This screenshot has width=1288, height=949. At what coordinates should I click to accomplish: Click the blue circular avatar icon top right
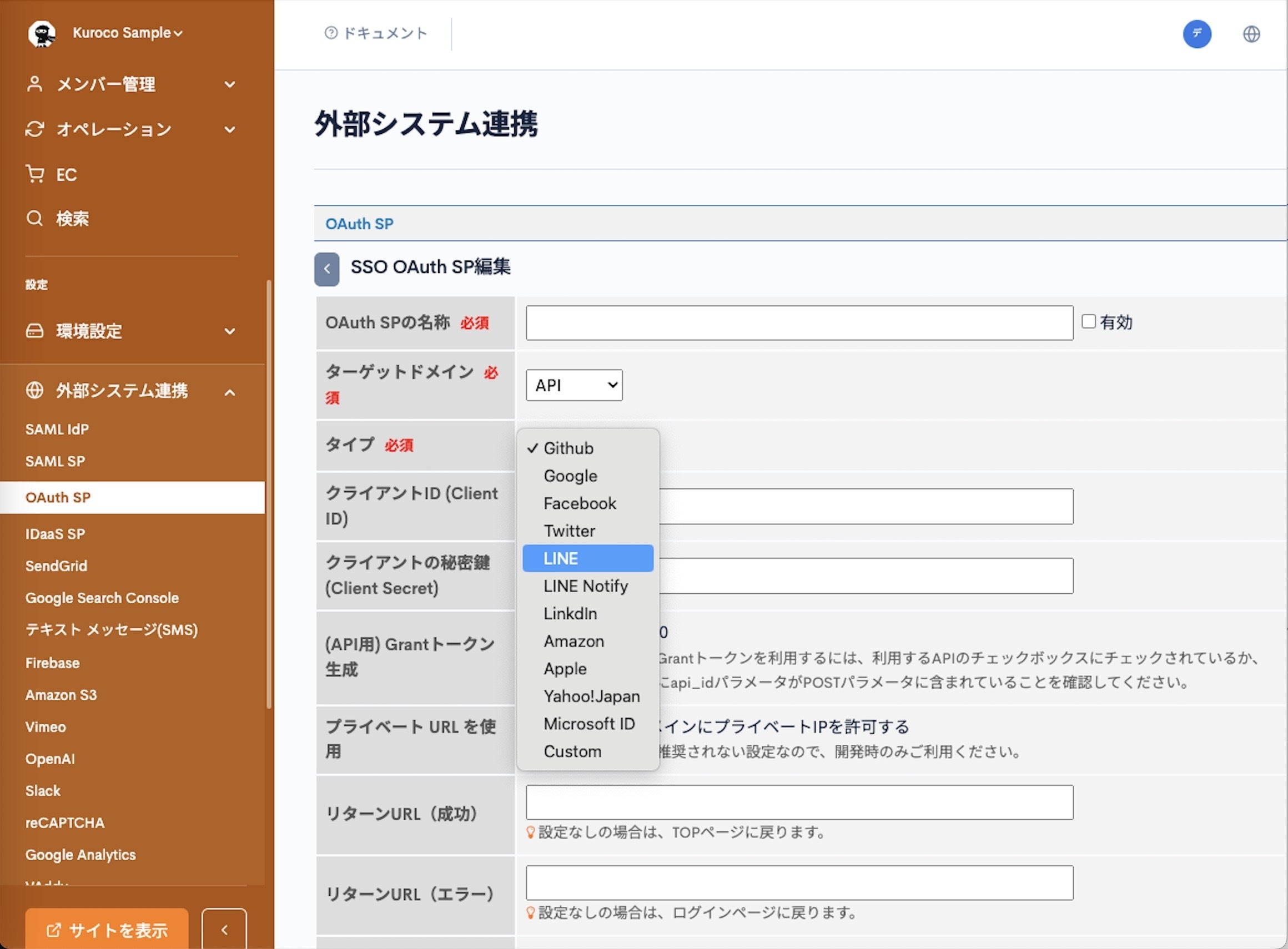pyautogui.click(x=1197, y=34)
